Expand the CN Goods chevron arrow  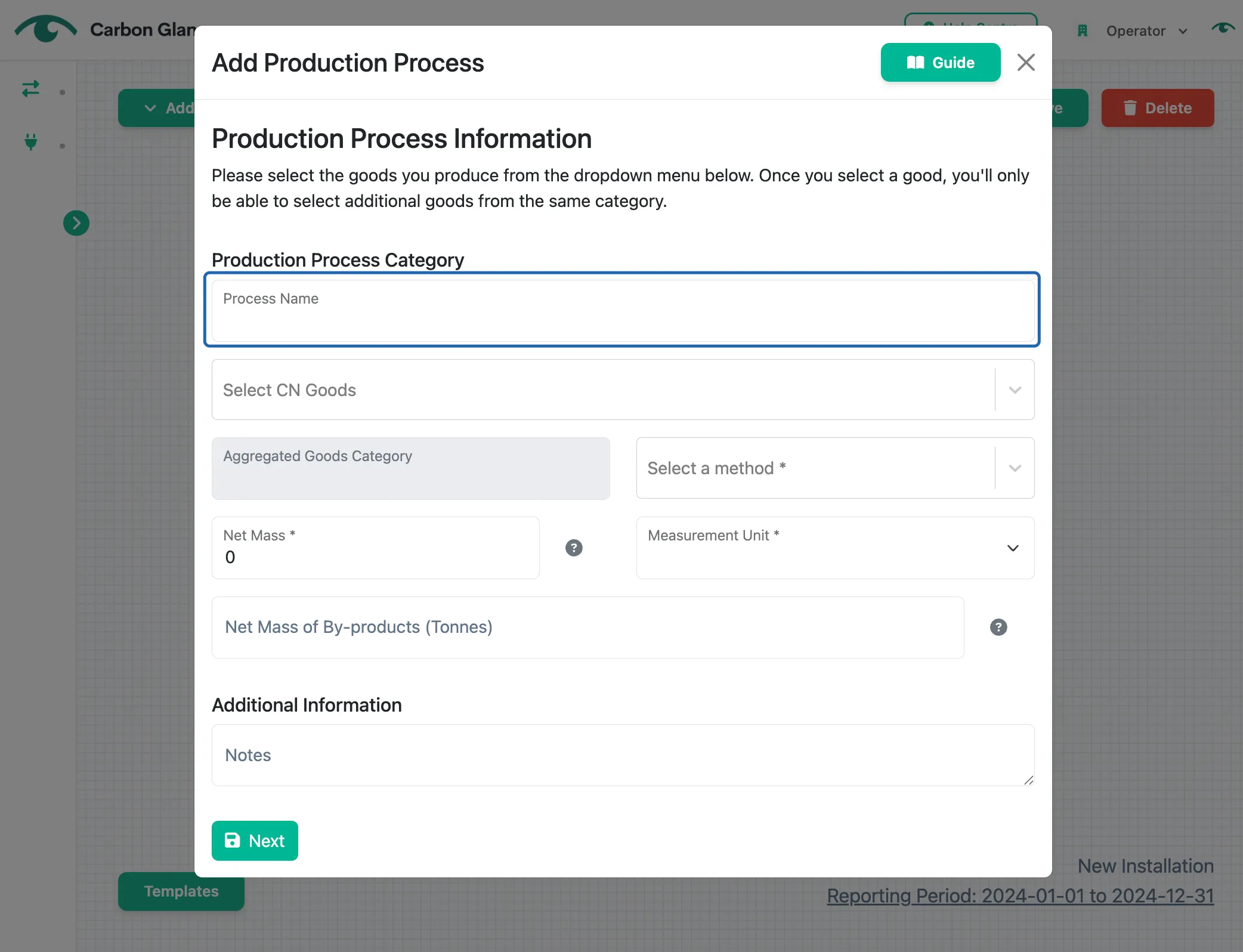point(1015,390)
